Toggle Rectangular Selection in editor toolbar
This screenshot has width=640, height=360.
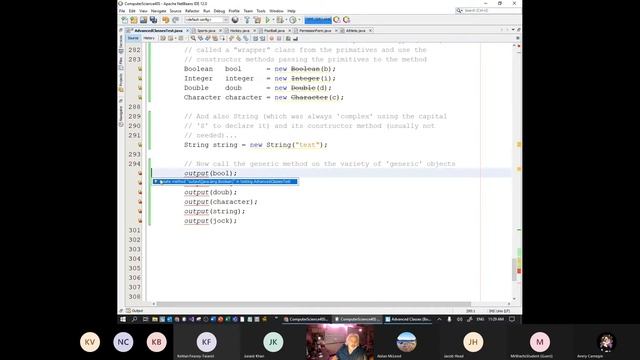click(222, 38)
